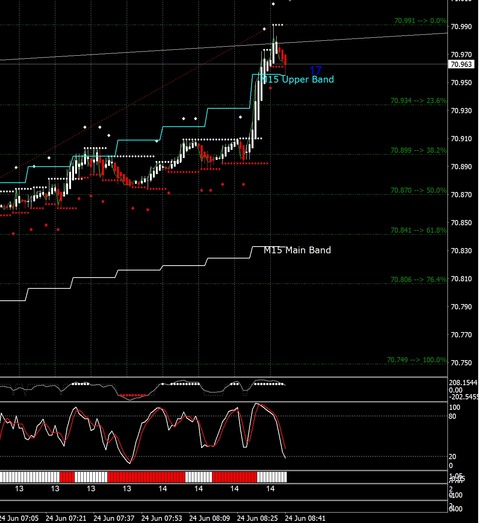Click price axis value 70.770
The width and height of the screenshot is (480, 523).
pyautogui.click(x=461, y=335)
